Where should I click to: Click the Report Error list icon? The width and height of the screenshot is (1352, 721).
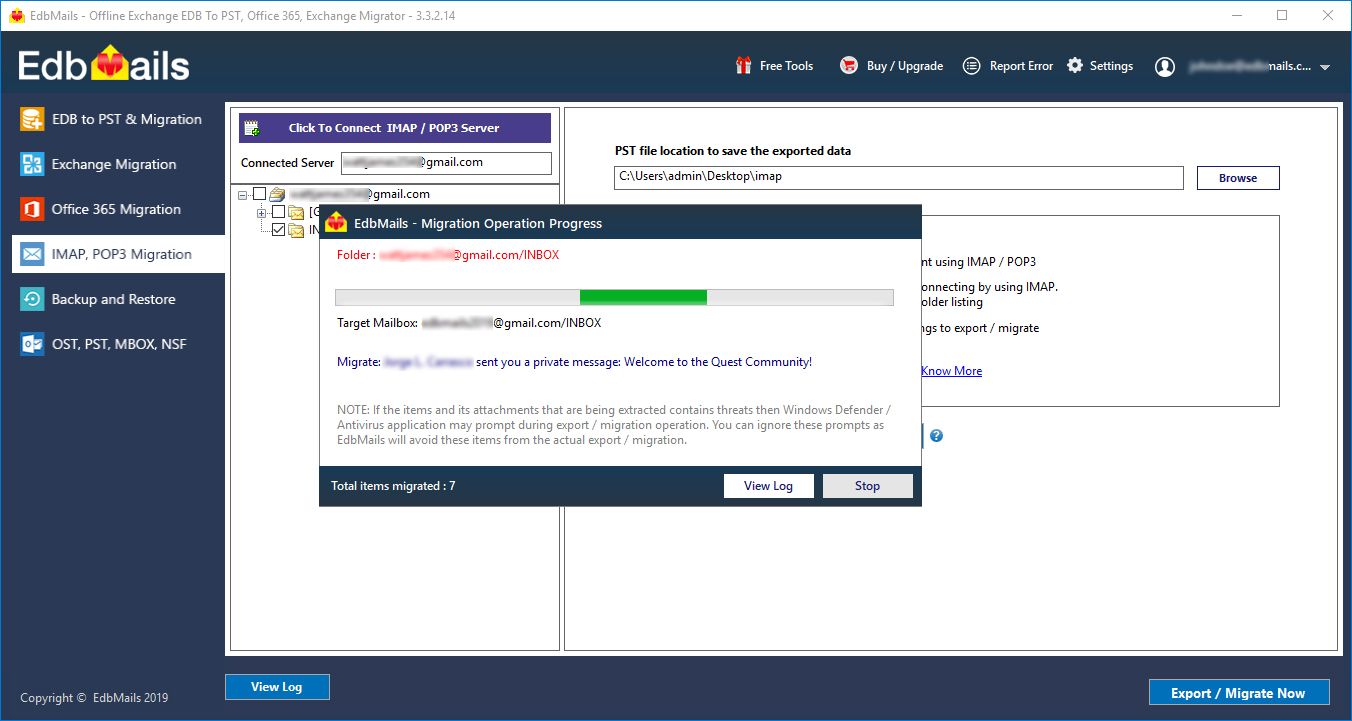[x=971, y=66]
